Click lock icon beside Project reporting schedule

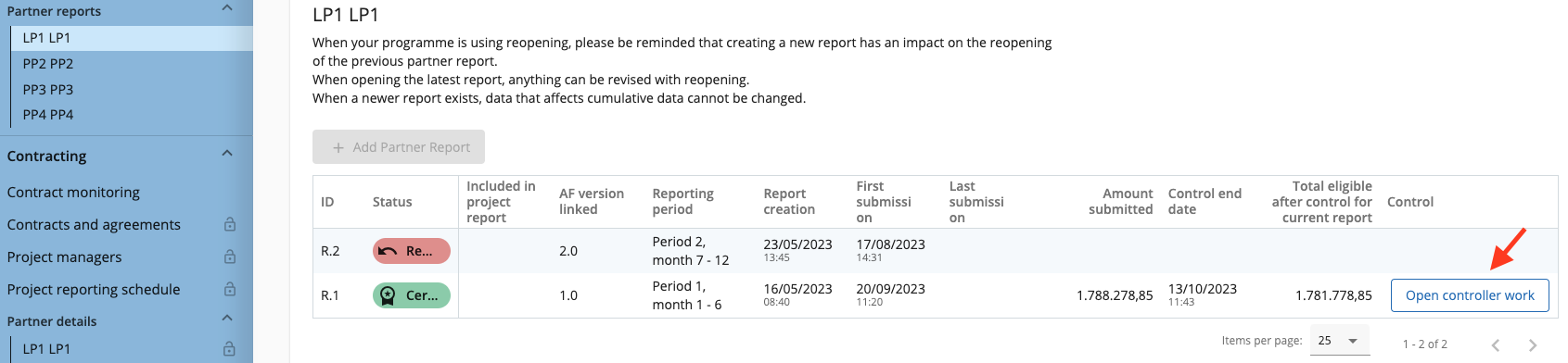[x=230, y=289]
